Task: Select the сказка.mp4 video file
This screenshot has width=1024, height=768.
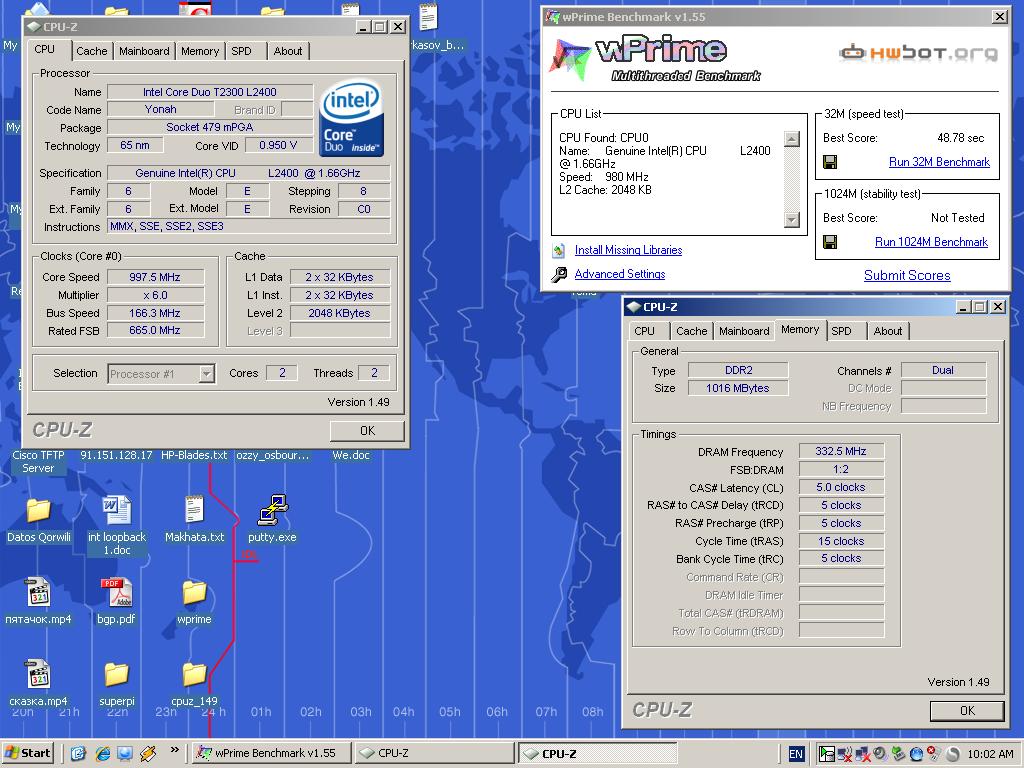Action: click(x=39, y=674)
